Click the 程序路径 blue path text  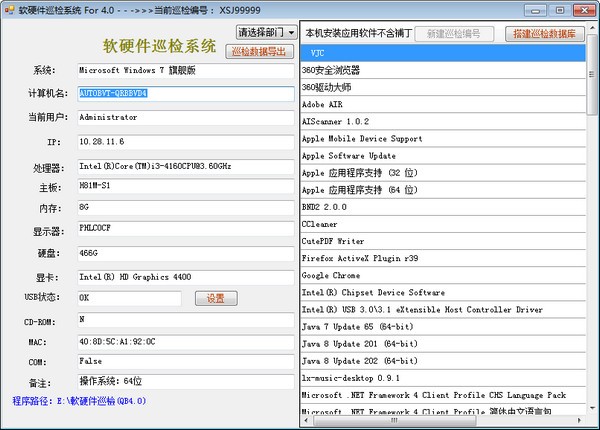click(79, 401)
